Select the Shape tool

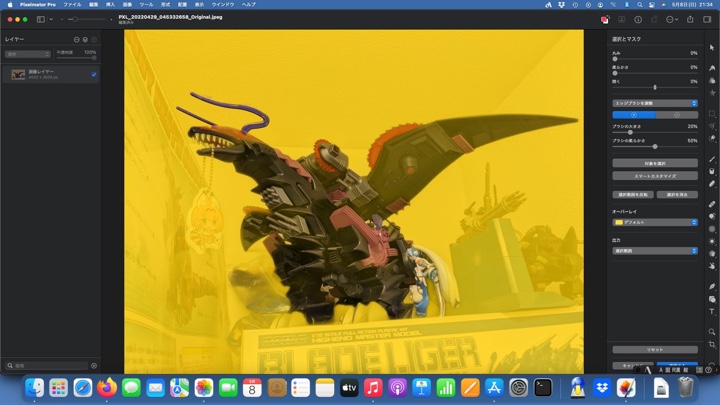click(712, 299)
